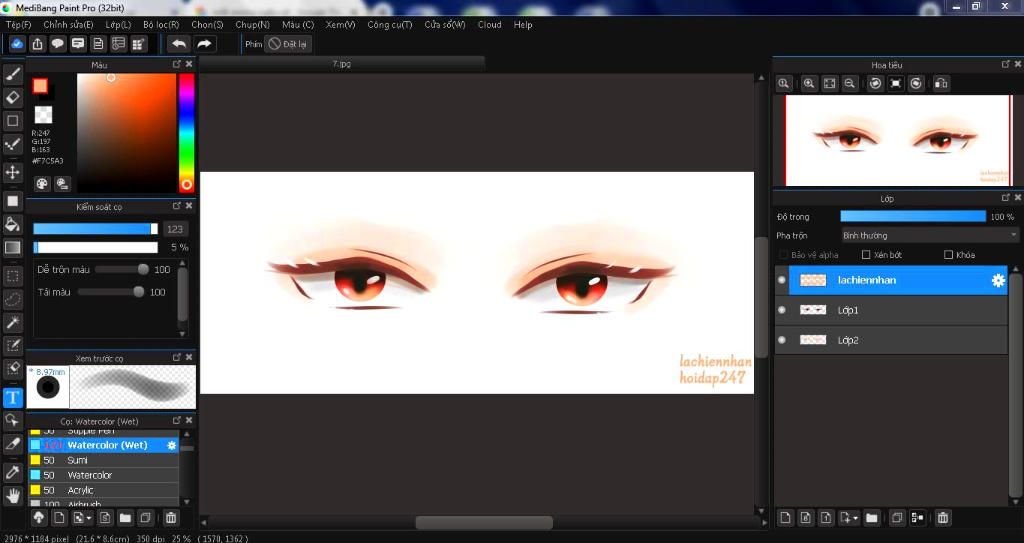
Task: Toggle visibility of Lớp2 layer
Action: point(782,340)
